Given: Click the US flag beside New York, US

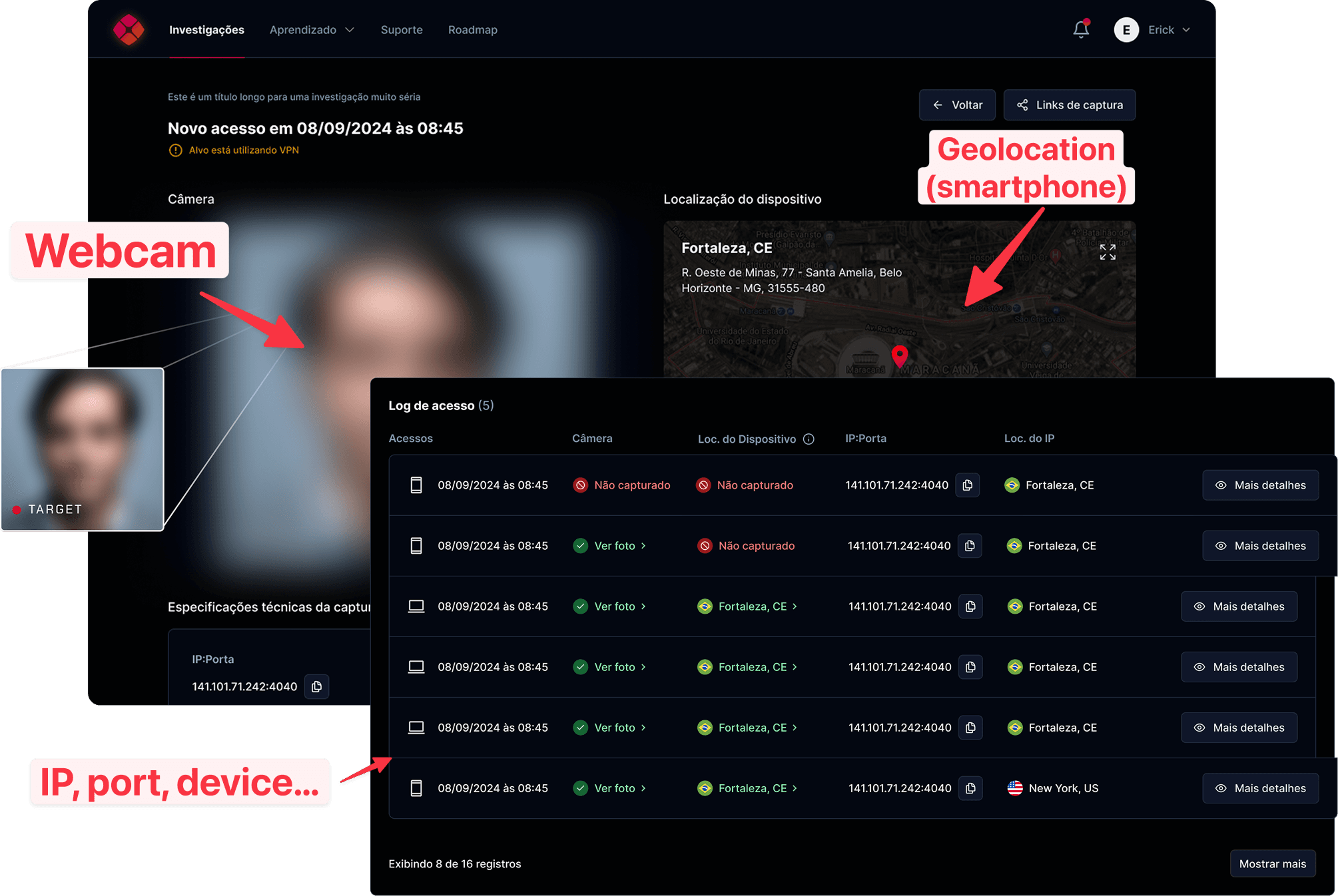Looking at the screenshot, I should [1014, 788].
